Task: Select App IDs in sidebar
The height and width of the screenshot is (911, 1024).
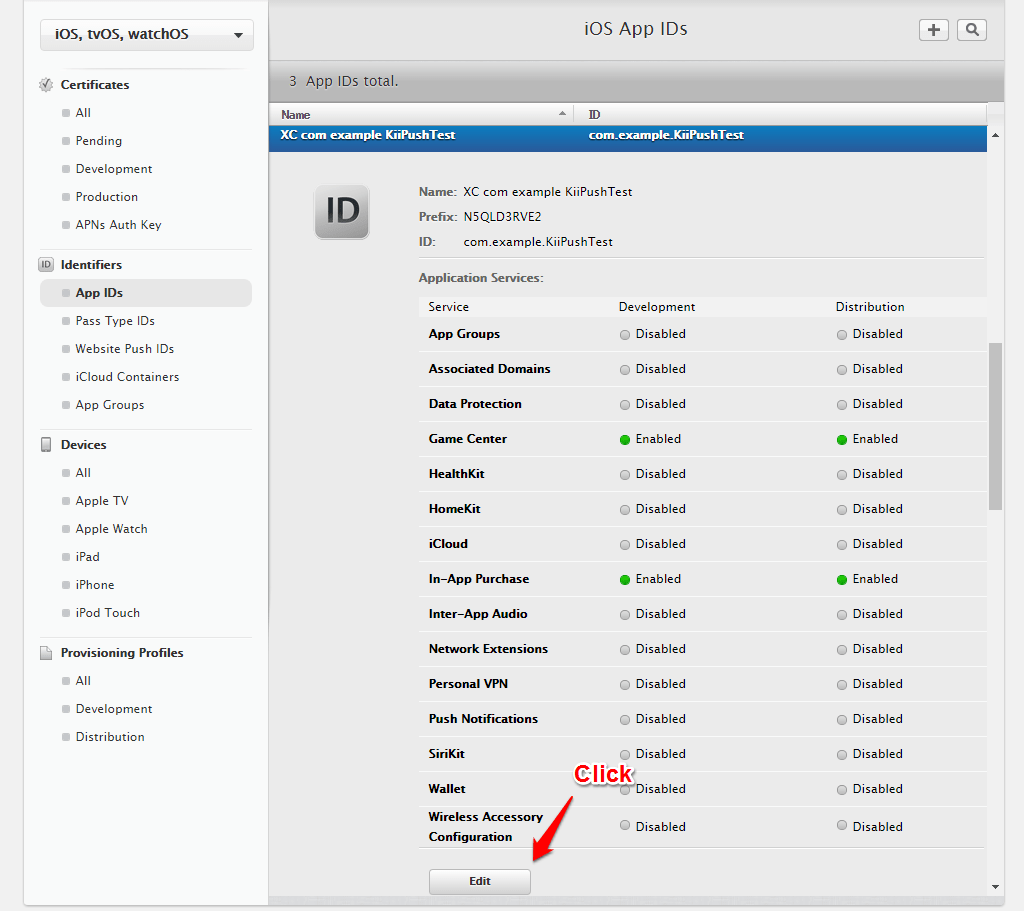Action: click(x=146, y=293)
